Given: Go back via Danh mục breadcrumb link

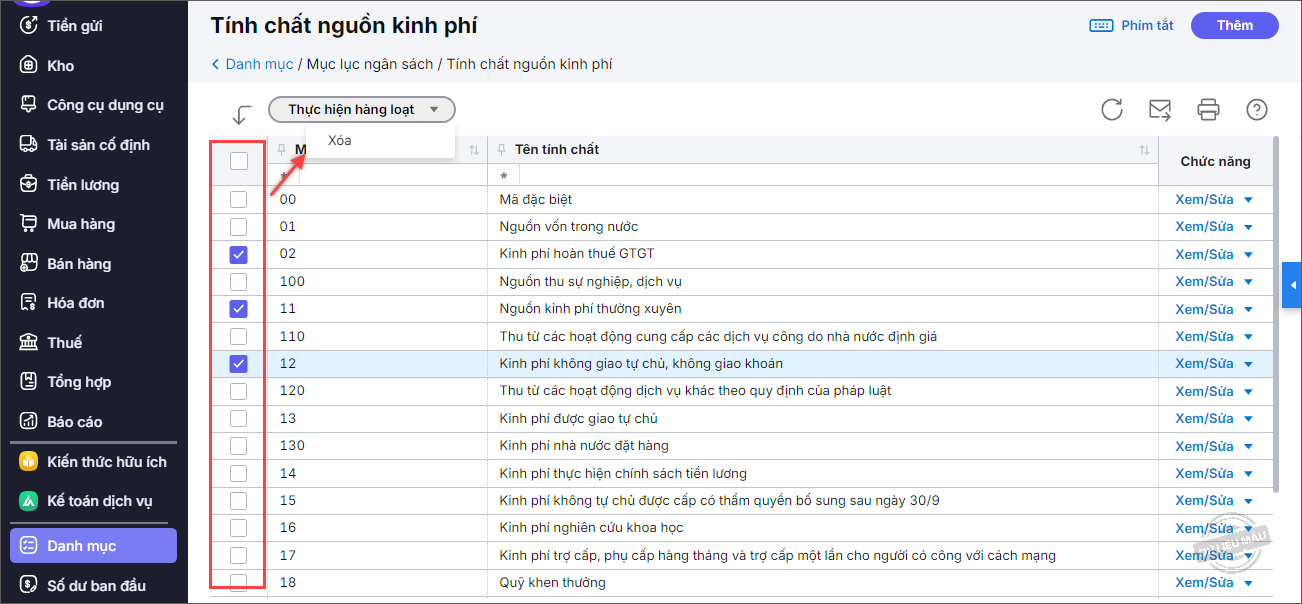Looking at the screenshot, I should pos(258,64).
